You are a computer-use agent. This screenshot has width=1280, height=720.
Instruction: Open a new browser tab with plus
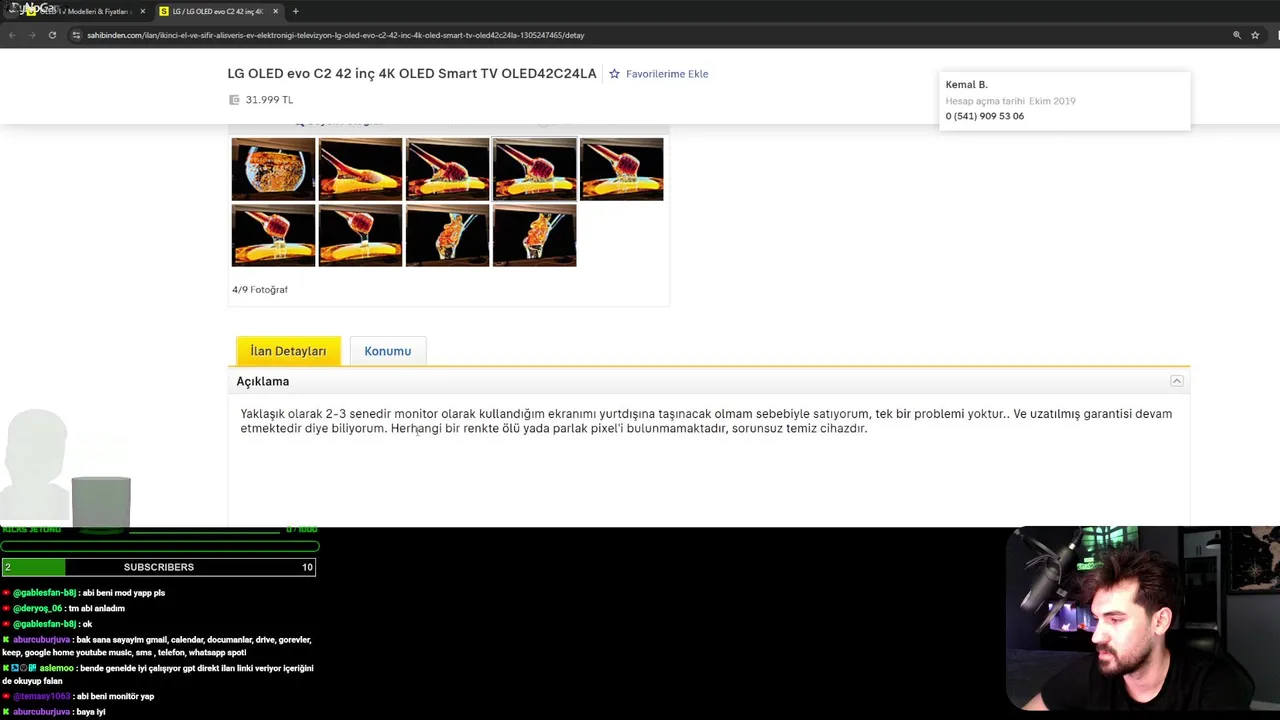(295, 11)
